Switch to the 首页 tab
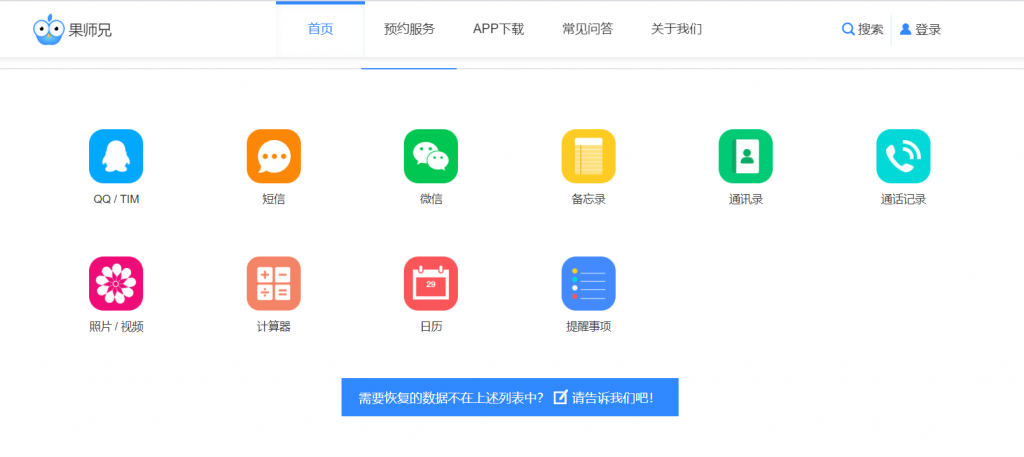1024x457 pixels. coord(321,29)
